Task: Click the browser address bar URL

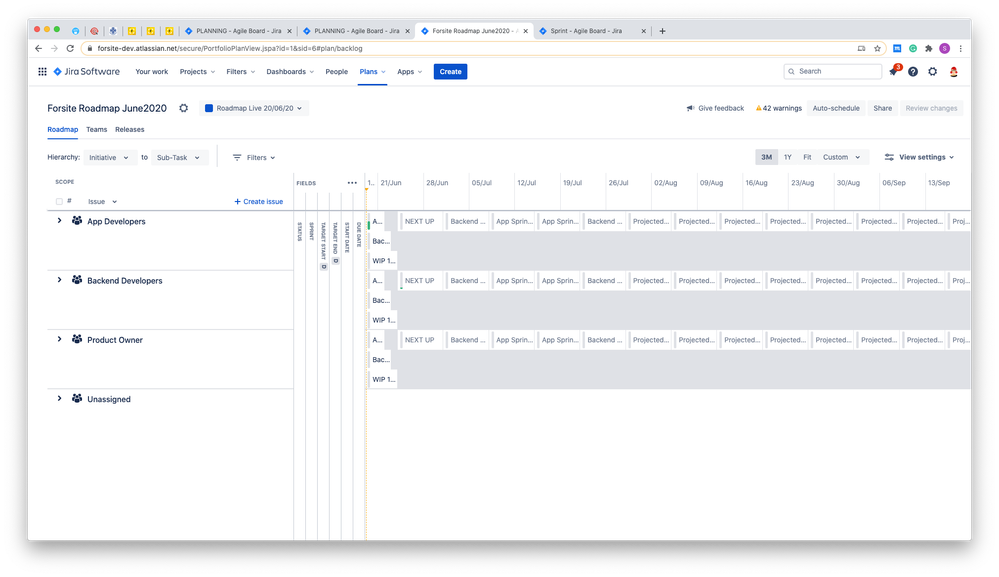Action: point(230,48)
